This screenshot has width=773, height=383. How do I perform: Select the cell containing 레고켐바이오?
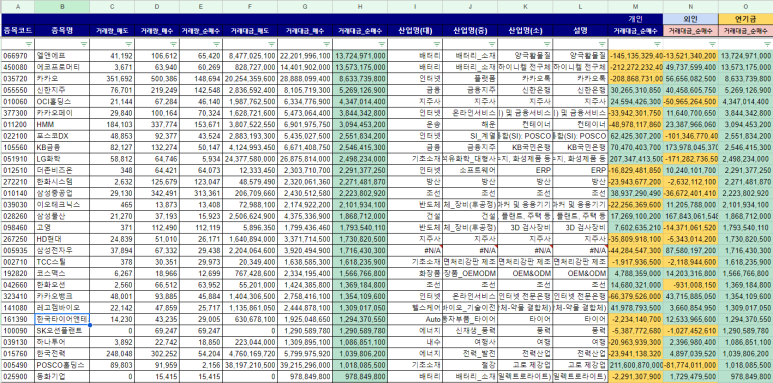click(x=62, y=307)
